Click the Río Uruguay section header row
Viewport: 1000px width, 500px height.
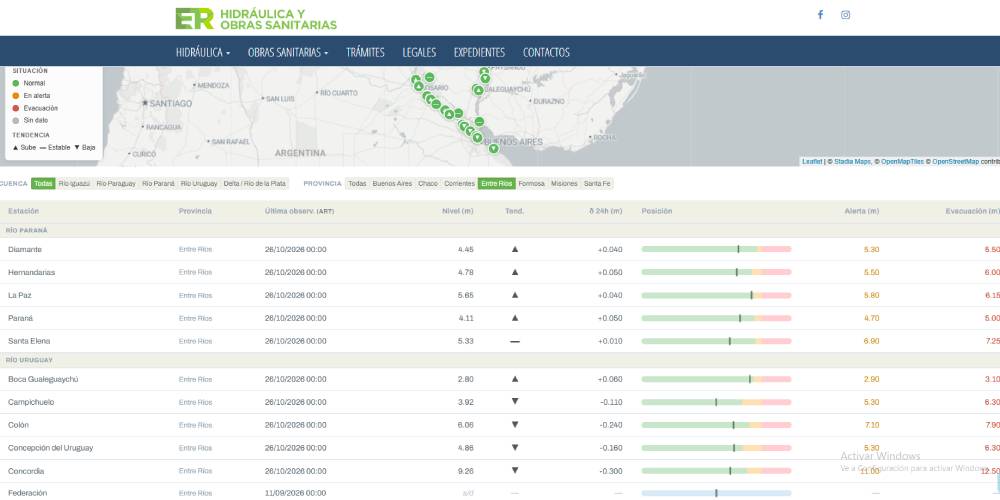coord(500,360)
